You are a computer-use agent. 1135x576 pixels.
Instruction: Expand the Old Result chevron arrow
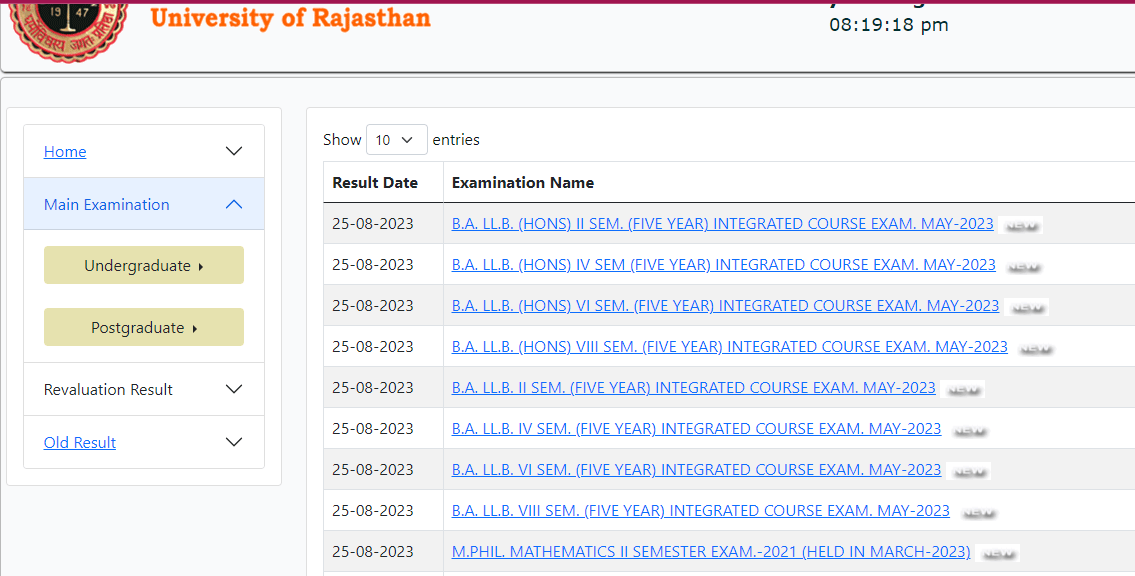point(233,442)
